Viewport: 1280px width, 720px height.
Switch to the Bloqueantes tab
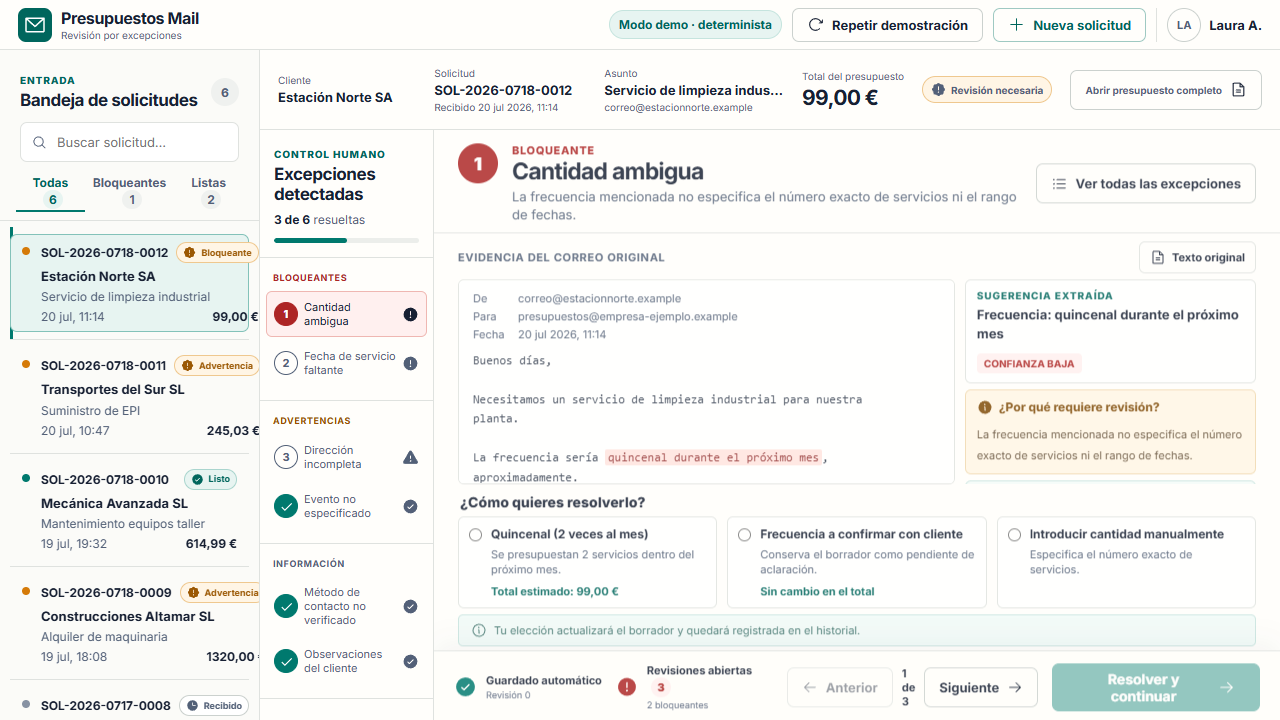[x=130, y=190]
